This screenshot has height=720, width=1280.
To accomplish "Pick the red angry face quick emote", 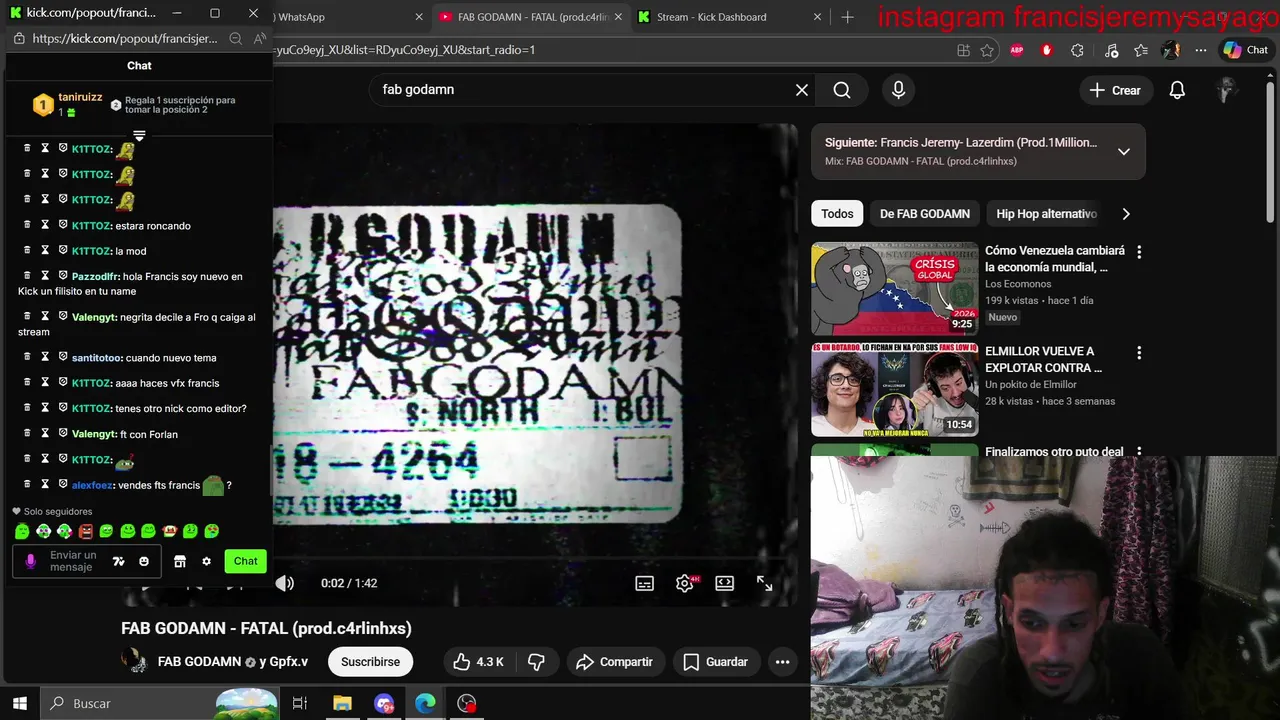I will (85, 531).
